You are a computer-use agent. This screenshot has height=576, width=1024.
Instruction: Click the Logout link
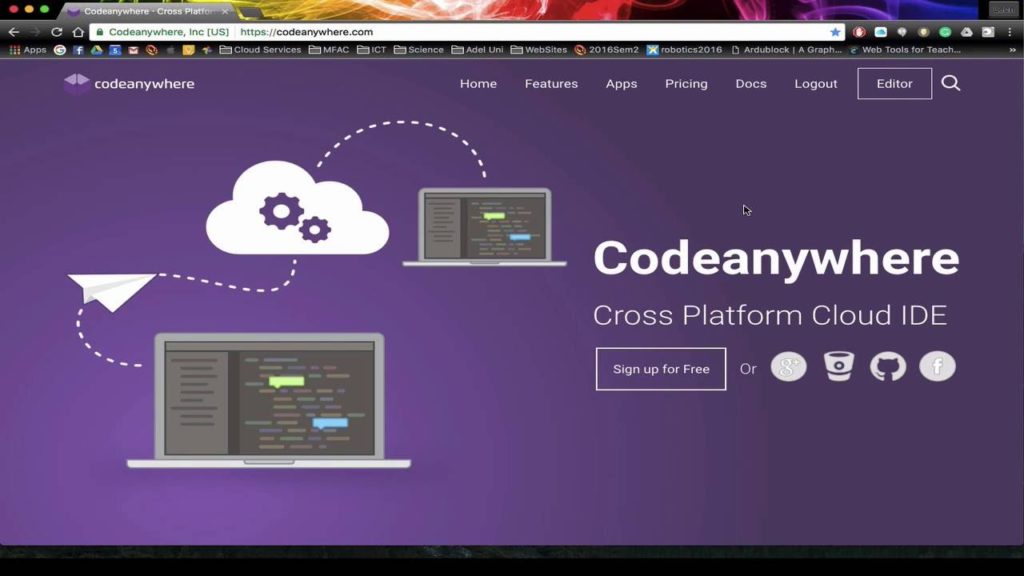pos(815,84)
